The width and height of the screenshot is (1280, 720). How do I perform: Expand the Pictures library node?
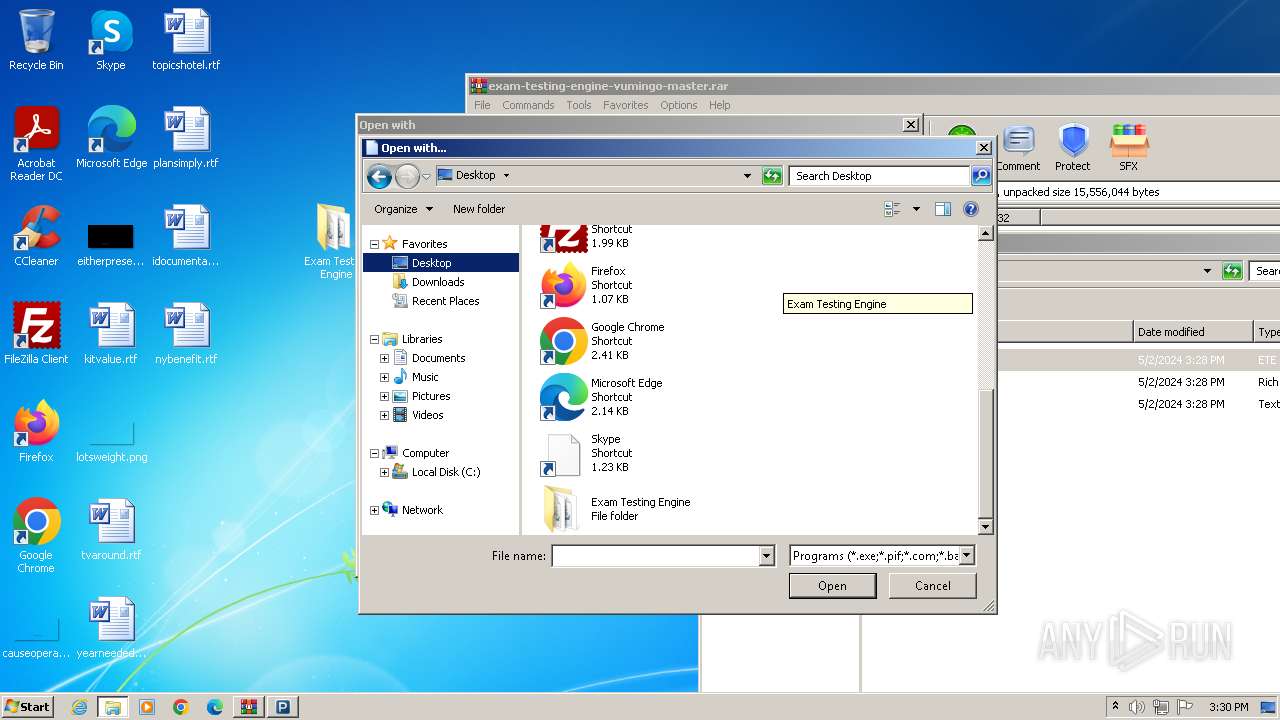click(x=384, y=396)
